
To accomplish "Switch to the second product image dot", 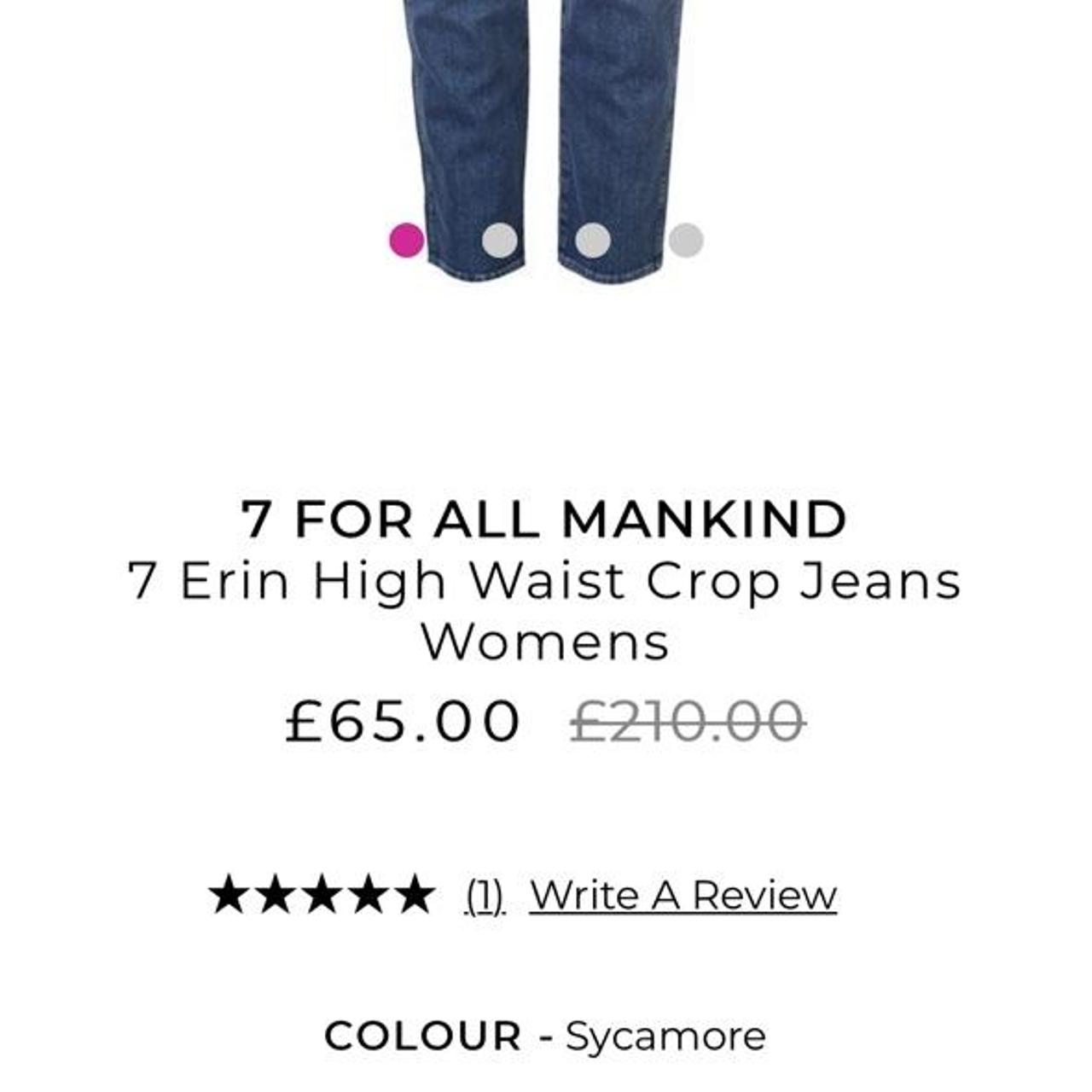I will coord(499,240).
